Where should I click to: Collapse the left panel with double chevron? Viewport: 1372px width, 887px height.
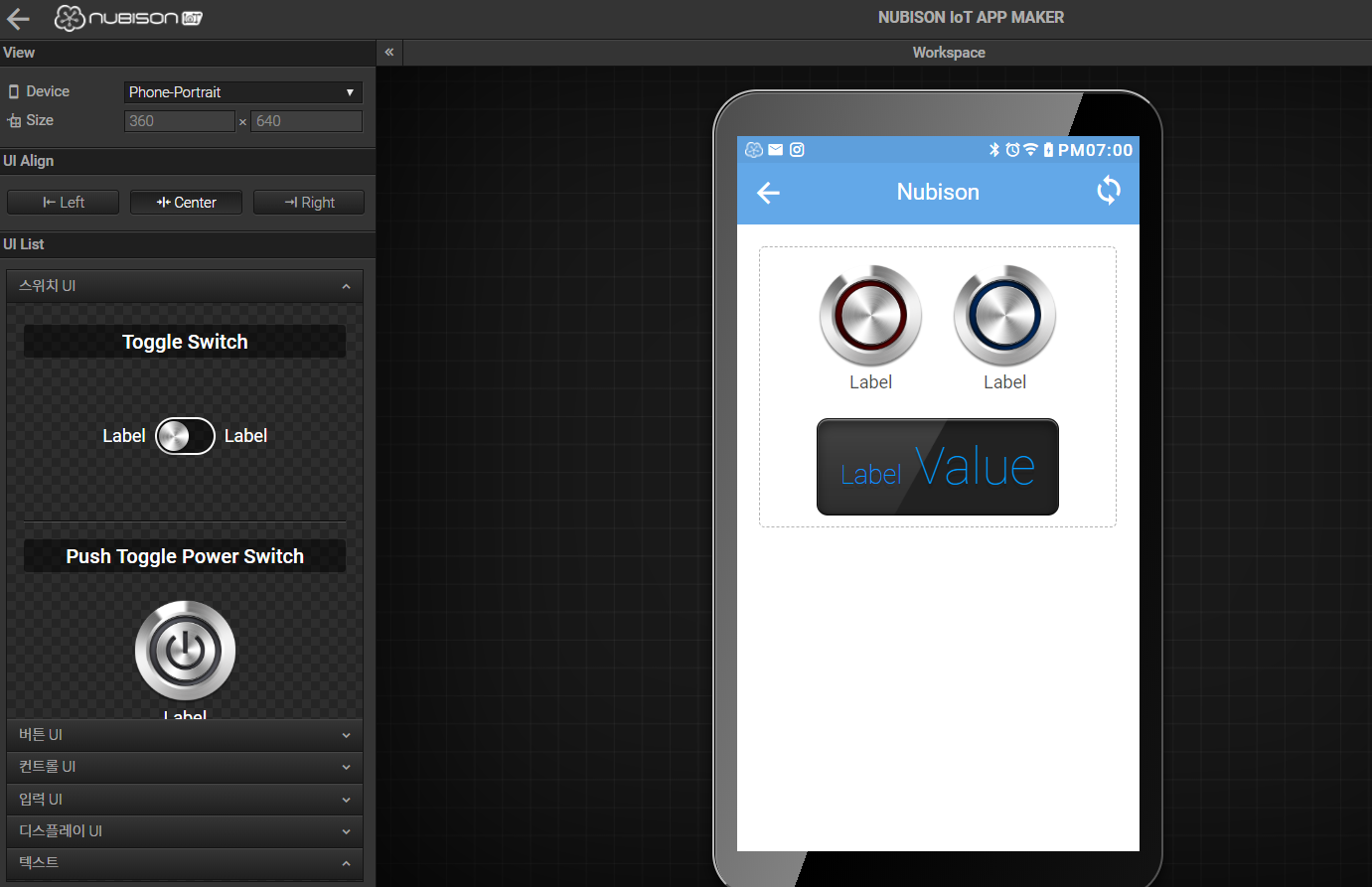point(389,52)
